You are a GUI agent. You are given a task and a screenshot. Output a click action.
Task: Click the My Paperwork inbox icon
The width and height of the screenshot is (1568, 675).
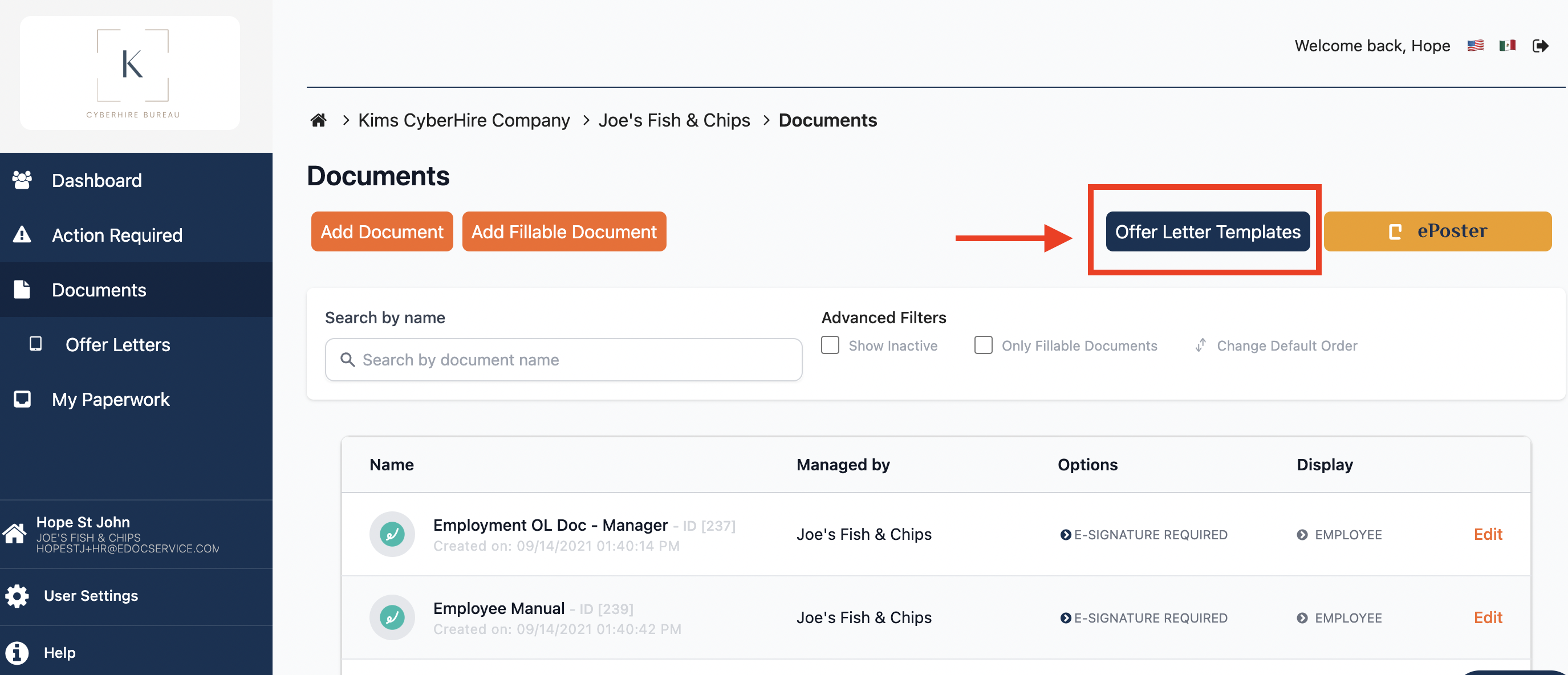[x=22, y=399]
